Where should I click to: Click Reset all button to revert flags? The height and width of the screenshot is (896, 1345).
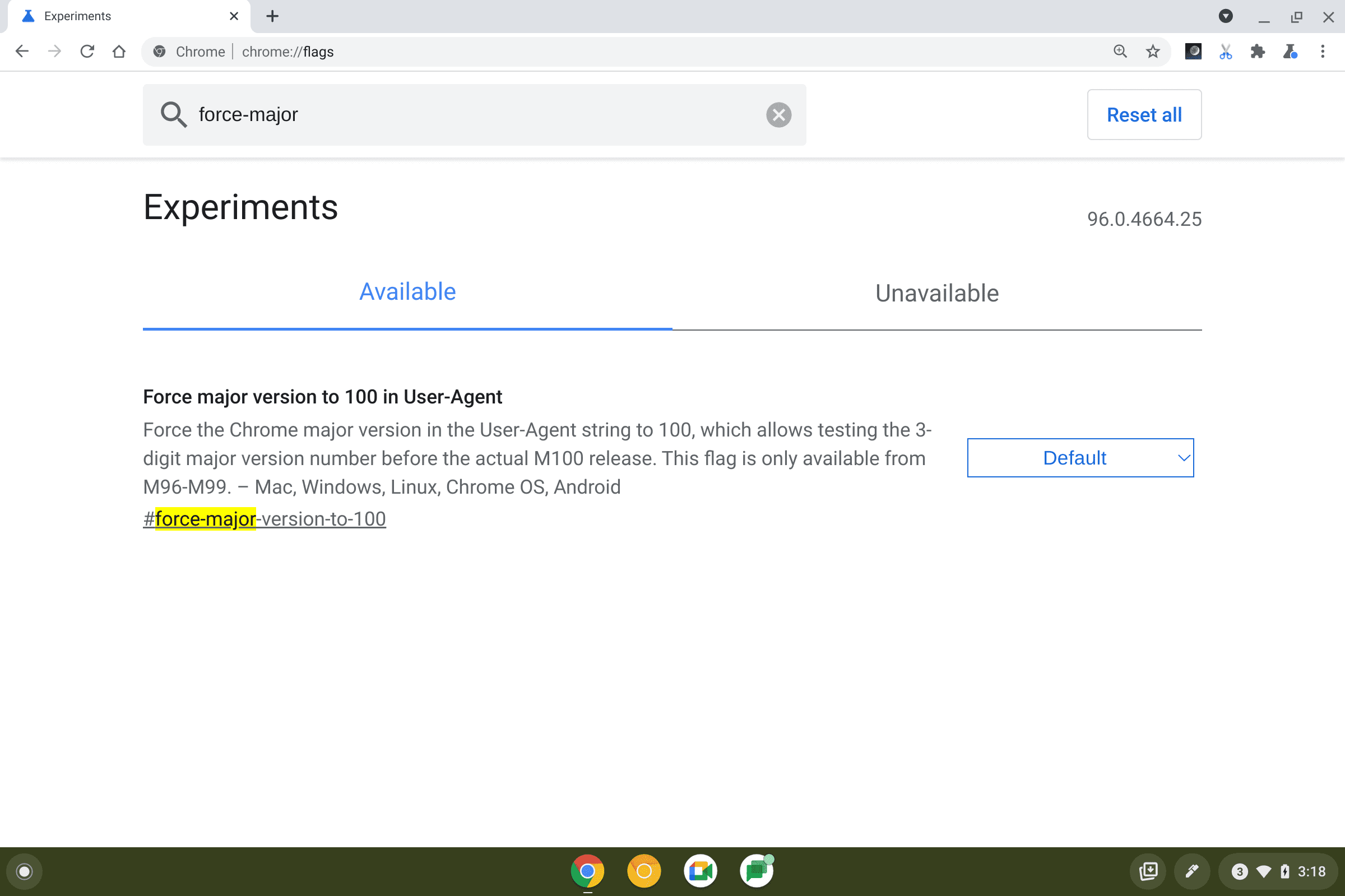point(1144,114)
